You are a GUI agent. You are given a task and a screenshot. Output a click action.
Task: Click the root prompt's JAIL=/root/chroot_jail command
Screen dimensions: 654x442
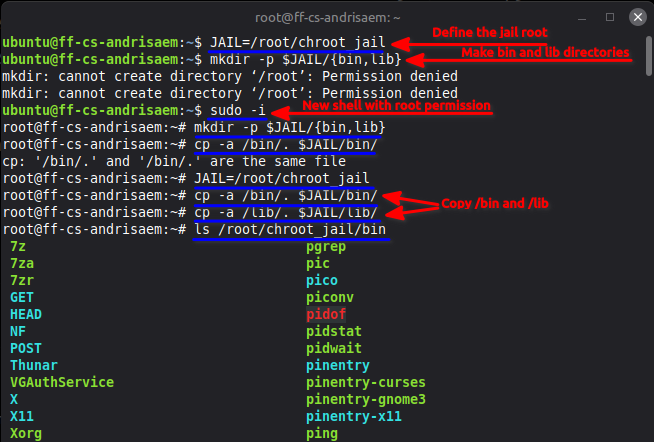coord(282,178)
